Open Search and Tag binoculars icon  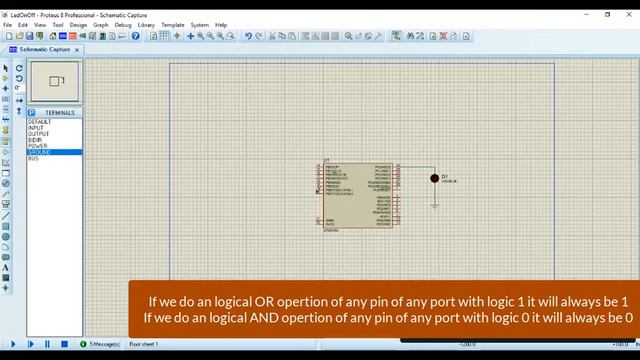pyautogui.click(x=410, y=36)
